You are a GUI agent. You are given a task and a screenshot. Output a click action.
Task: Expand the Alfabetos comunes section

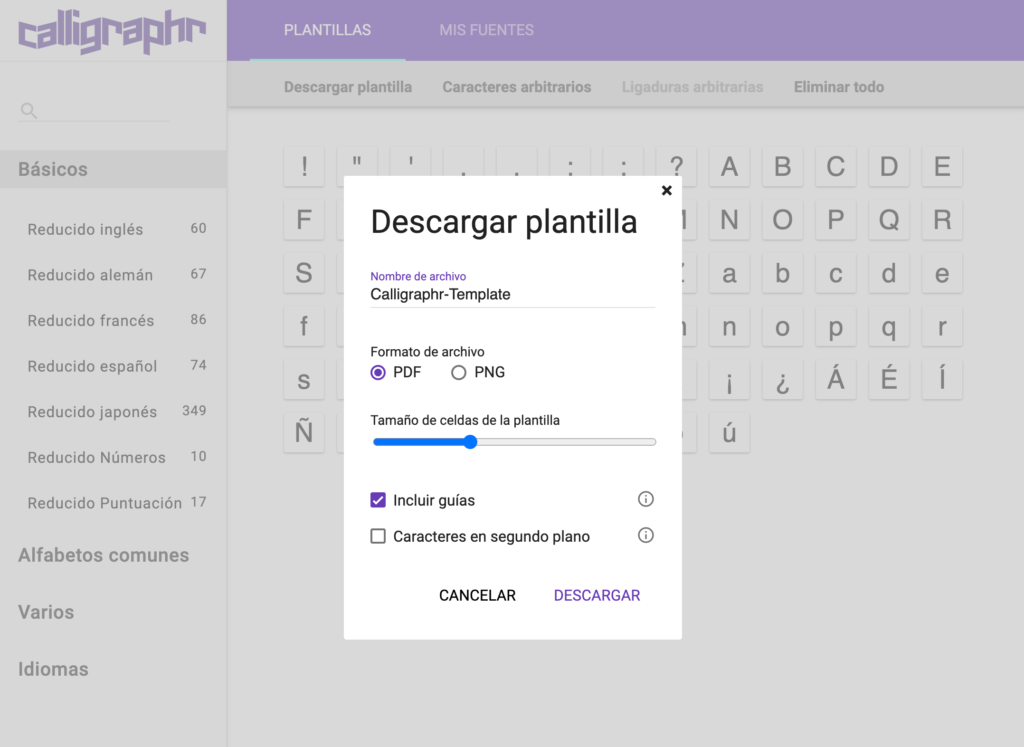(x=103, y=555)
